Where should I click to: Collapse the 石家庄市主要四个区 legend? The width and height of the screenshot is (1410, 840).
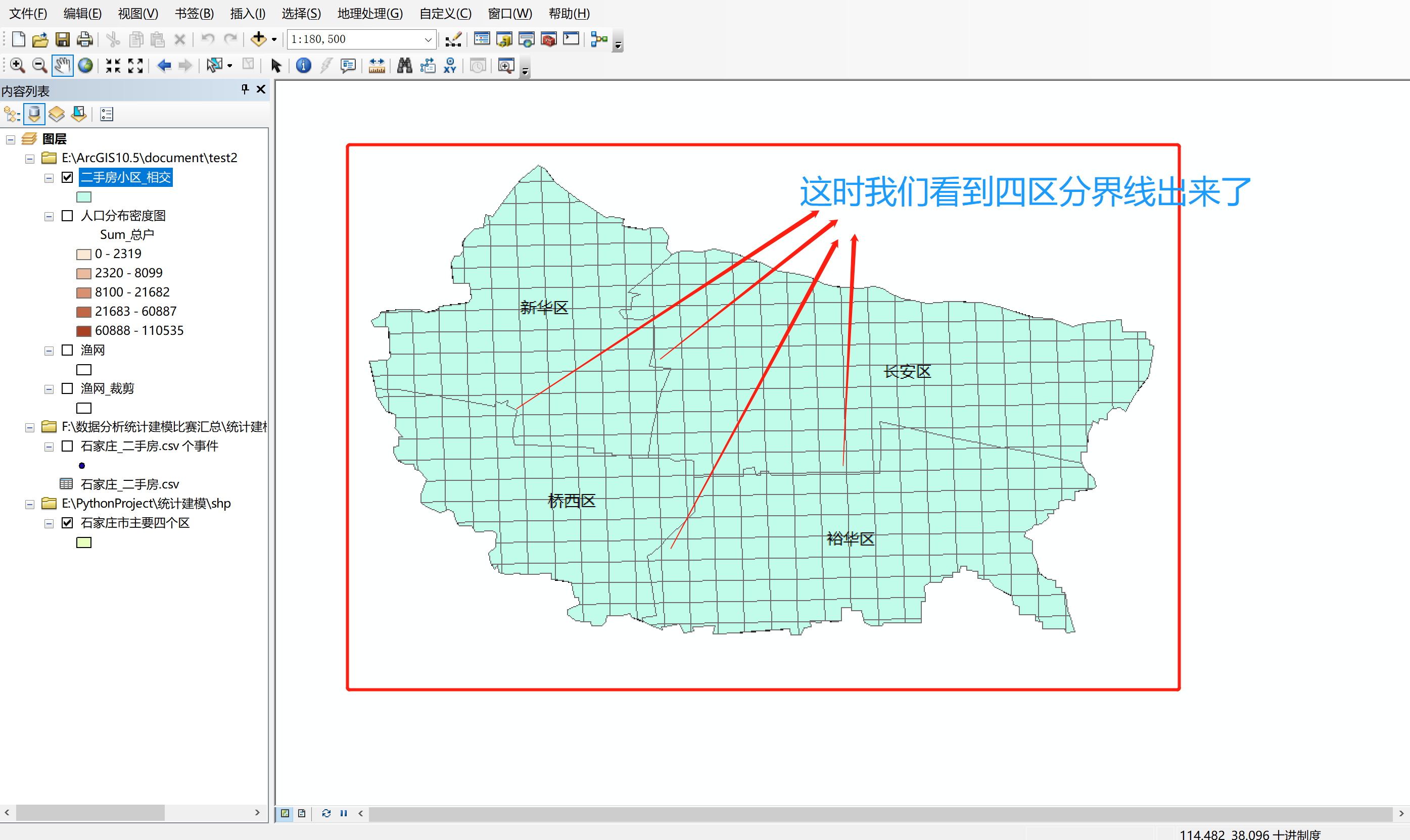point(49,523)
